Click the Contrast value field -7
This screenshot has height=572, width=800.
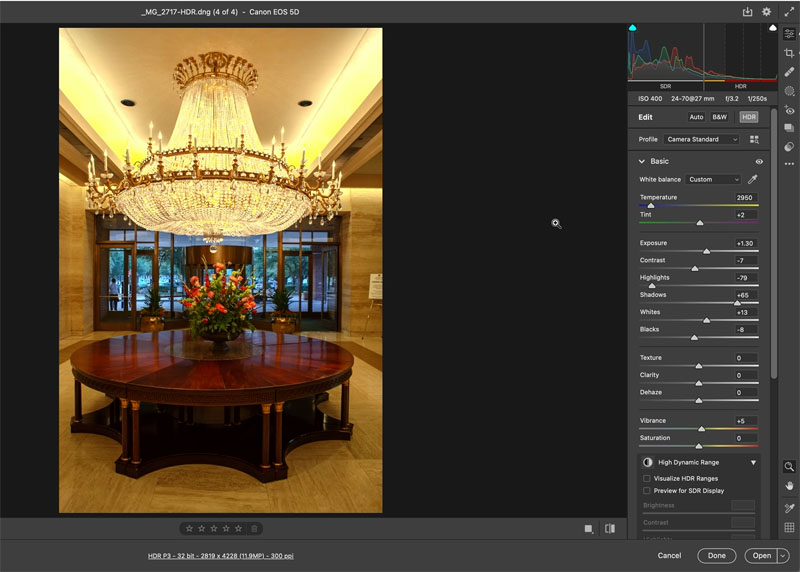point(744,260)
